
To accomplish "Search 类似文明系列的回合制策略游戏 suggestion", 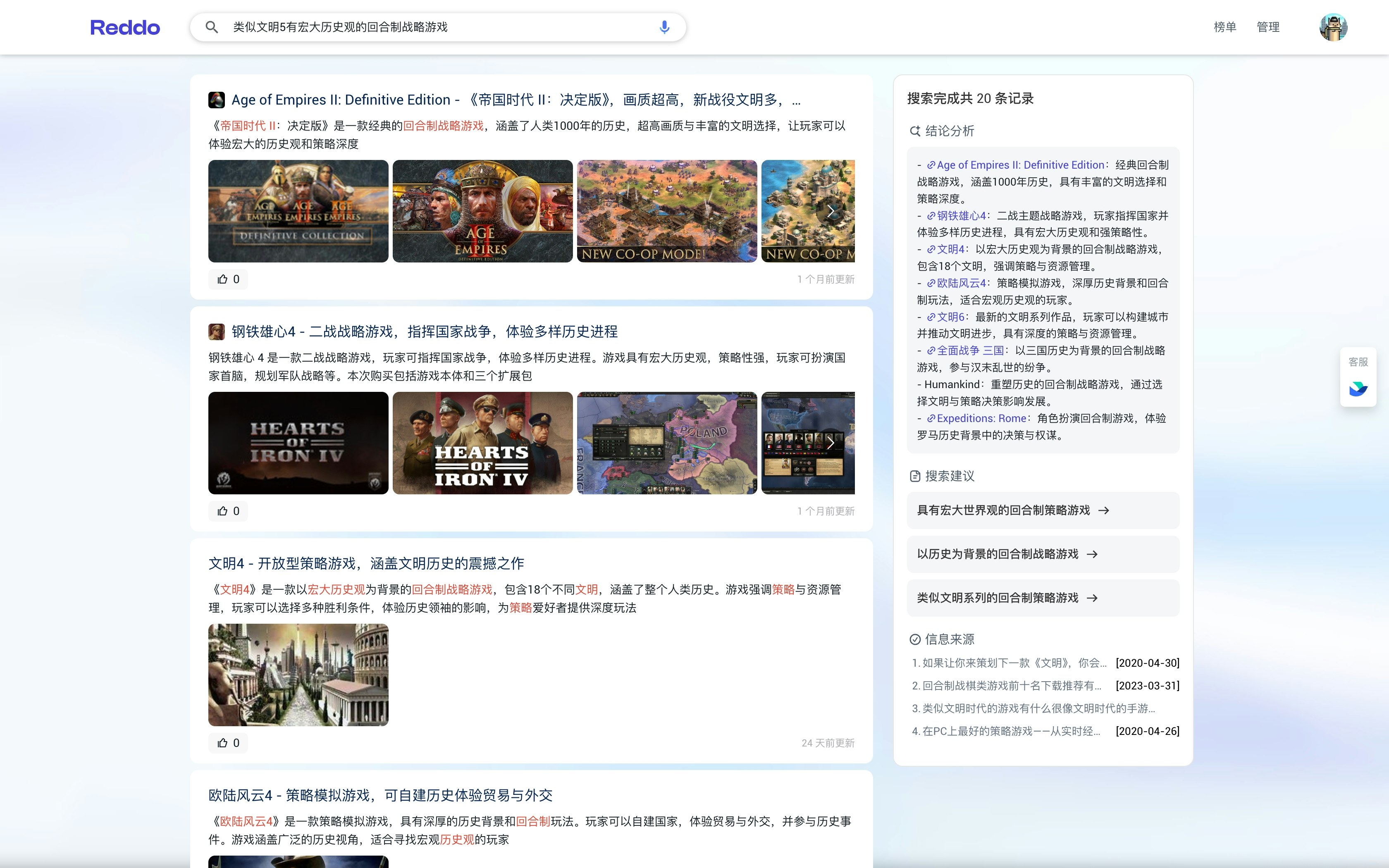I will pyautogui.click(x=1043, y=598).
